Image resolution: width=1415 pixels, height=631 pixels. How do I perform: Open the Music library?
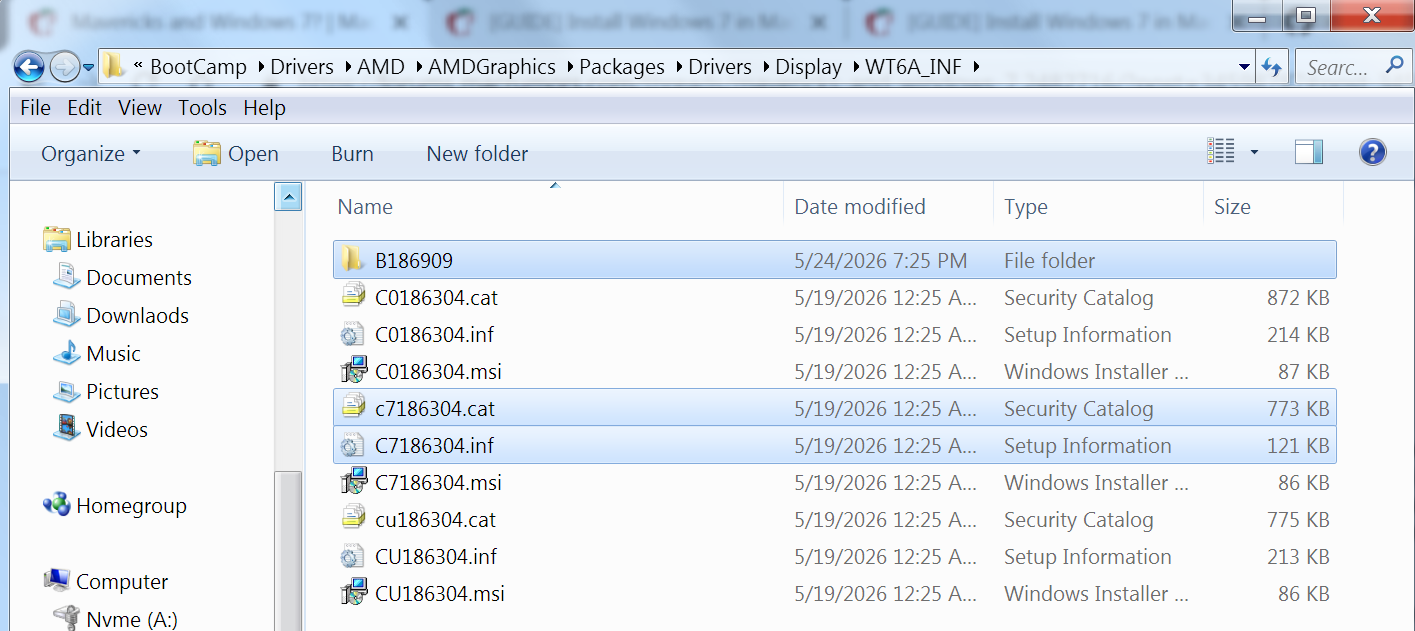pyautogui.click(x=97, y=353)
